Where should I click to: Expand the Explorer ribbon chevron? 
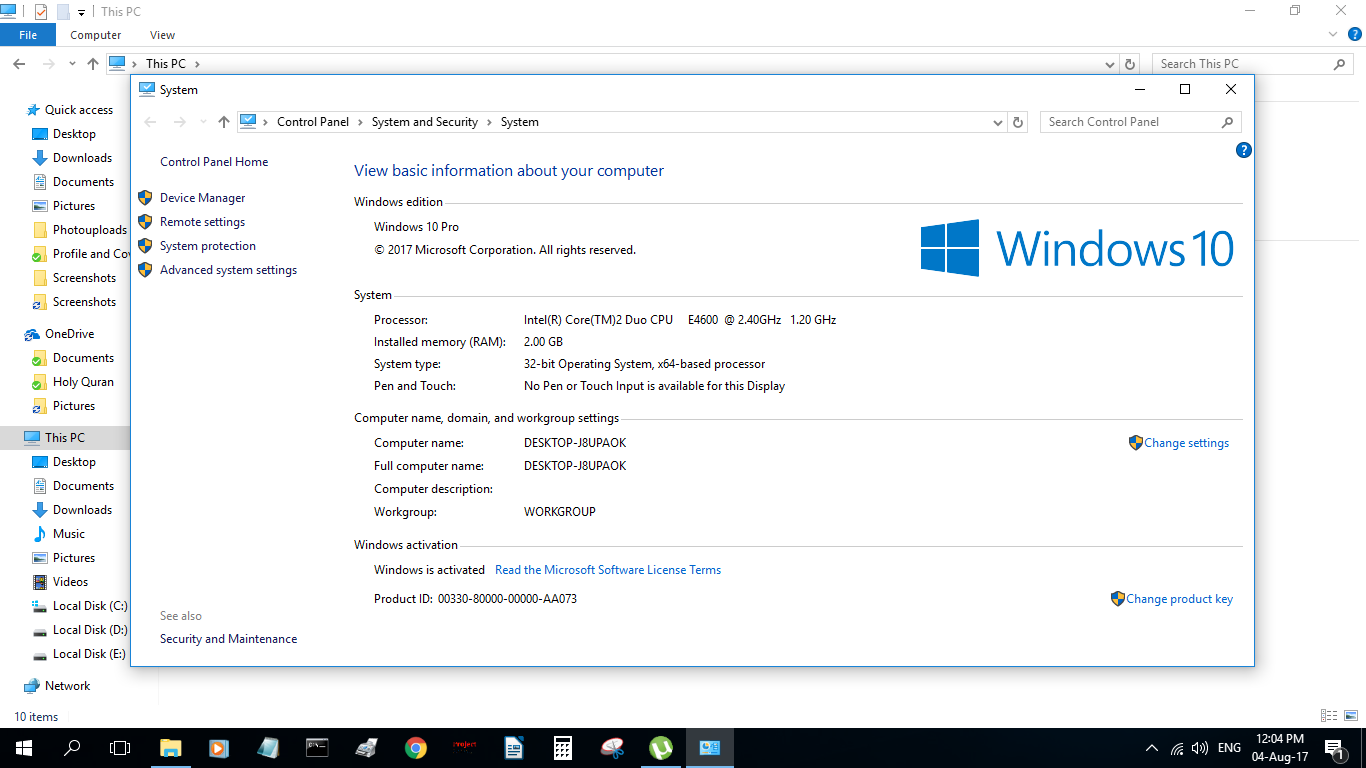pyautogui.click(x=1333, y=34)
